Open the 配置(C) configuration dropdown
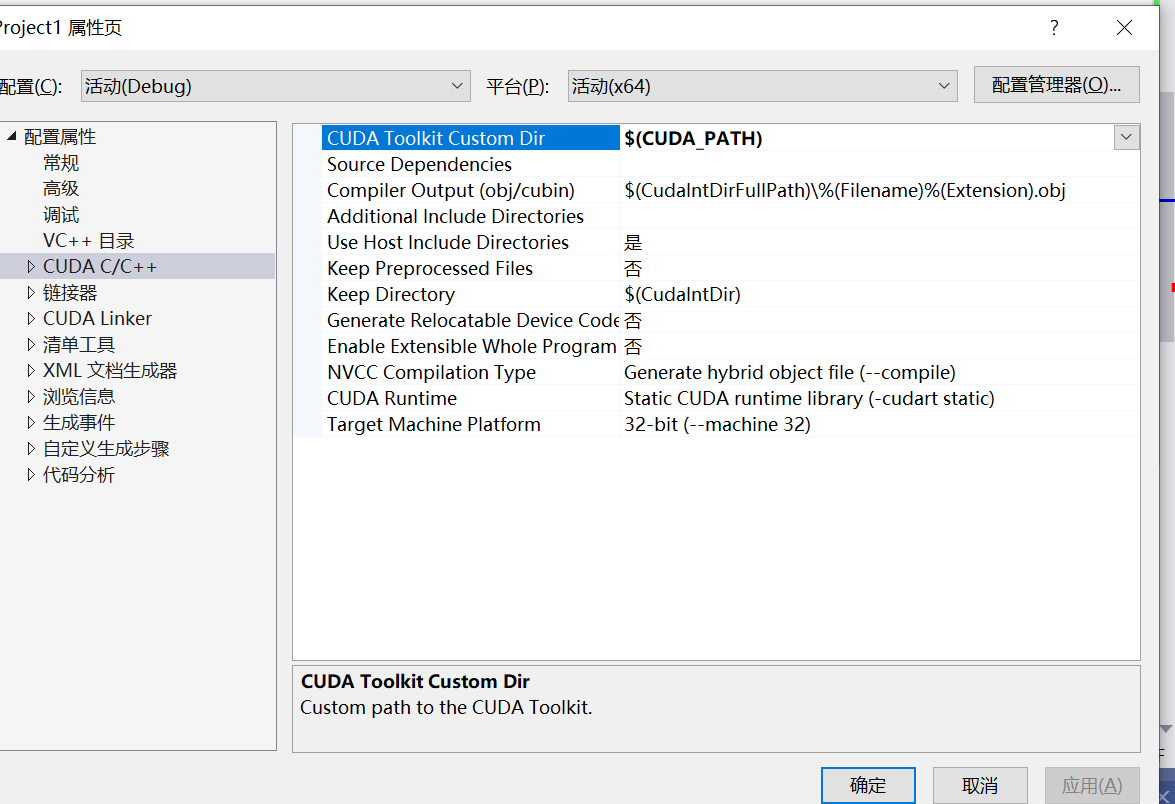The height and width of the screenshot is (804, 1175). pyautogui.click(x=457, y=86)
